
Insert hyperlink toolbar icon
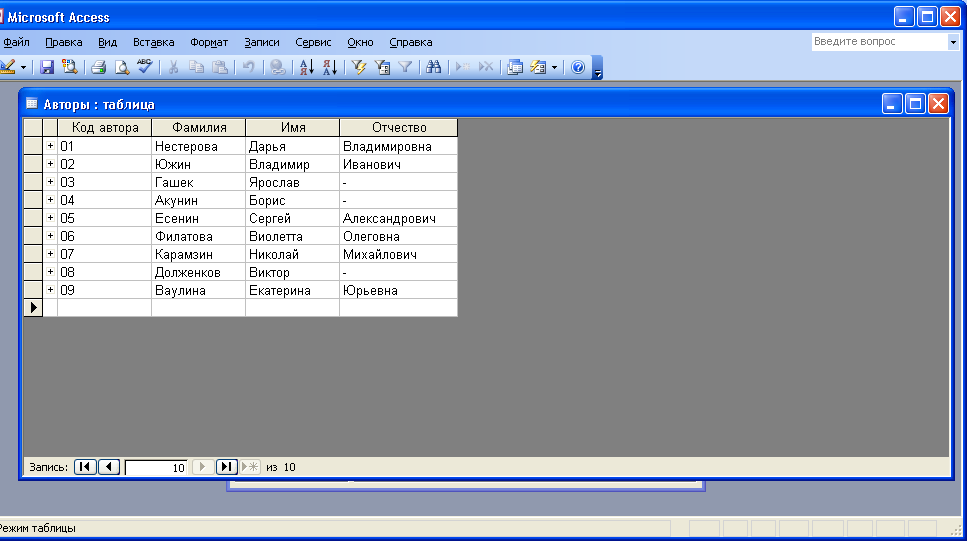click(x=278, y=67)
